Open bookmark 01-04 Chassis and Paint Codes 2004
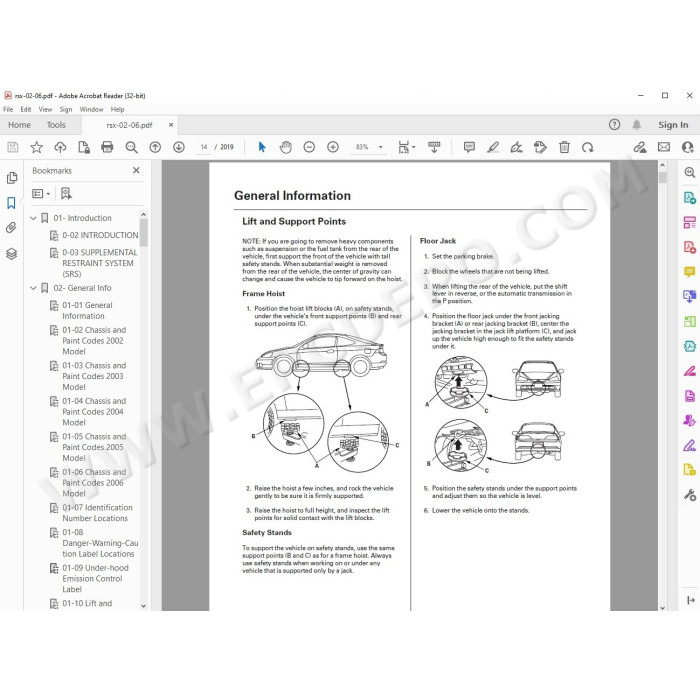 94,412
